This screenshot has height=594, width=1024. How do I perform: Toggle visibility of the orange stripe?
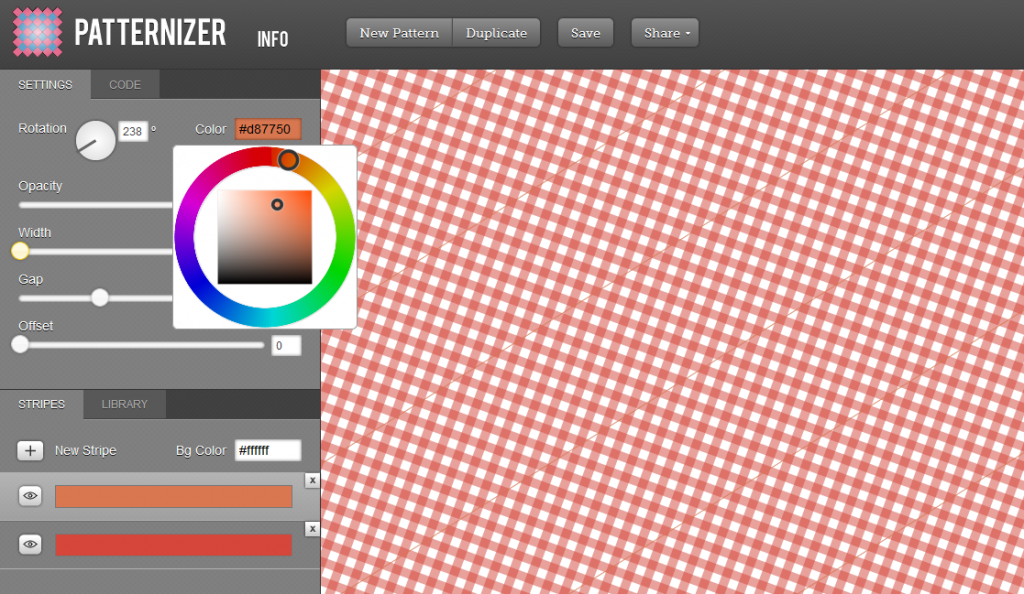click(30, 495)
